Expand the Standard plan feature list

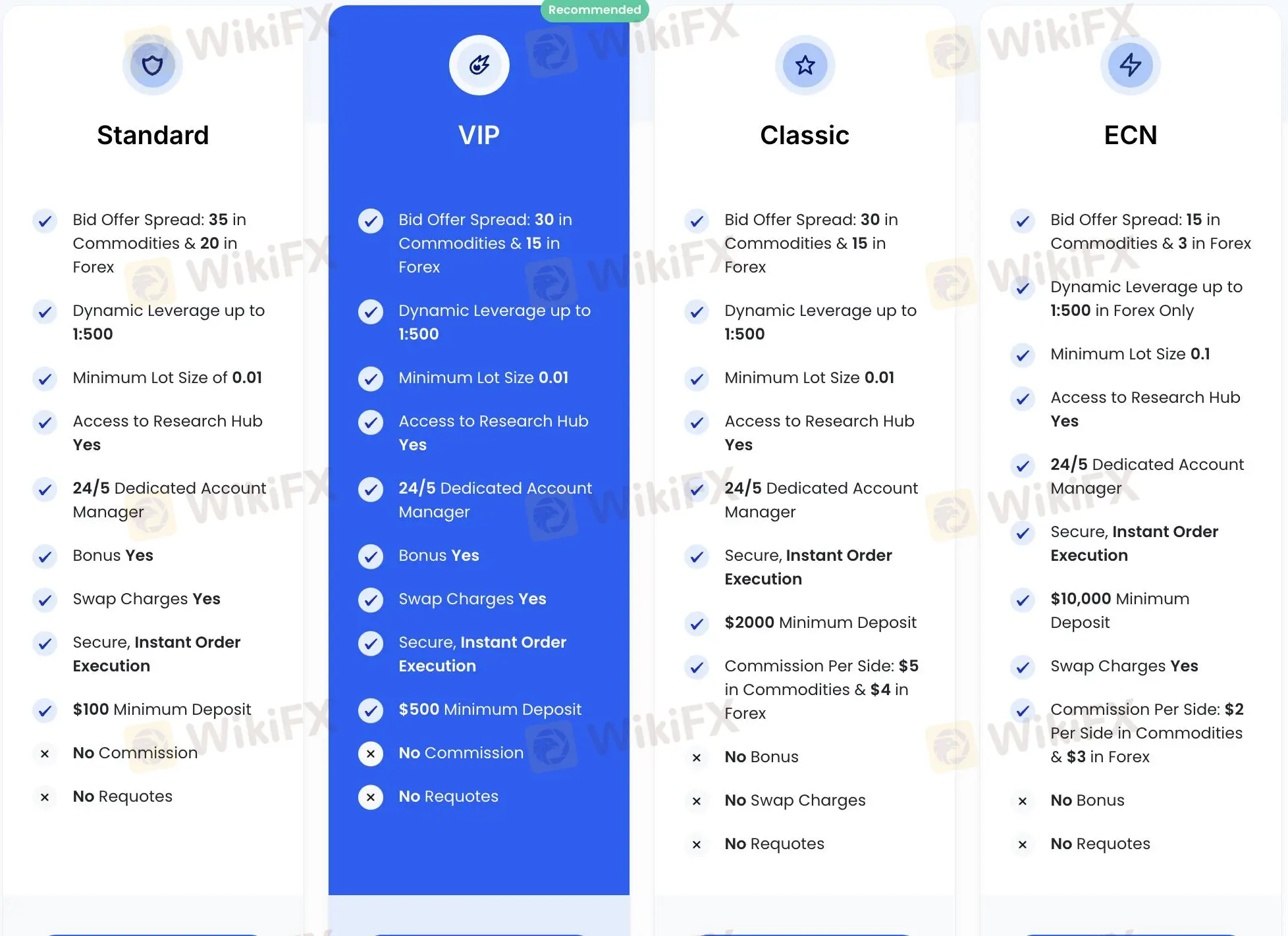coord(153,931)
